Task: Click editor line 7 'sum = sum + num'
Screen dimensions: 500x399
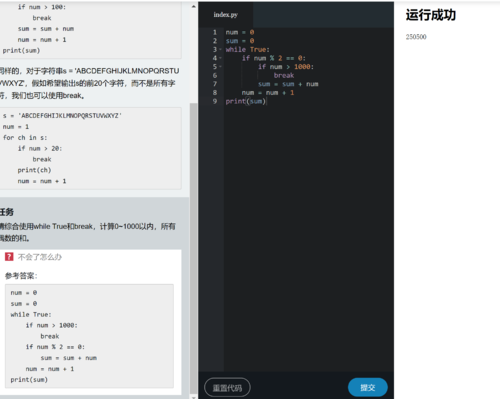Action: (288, 84)
